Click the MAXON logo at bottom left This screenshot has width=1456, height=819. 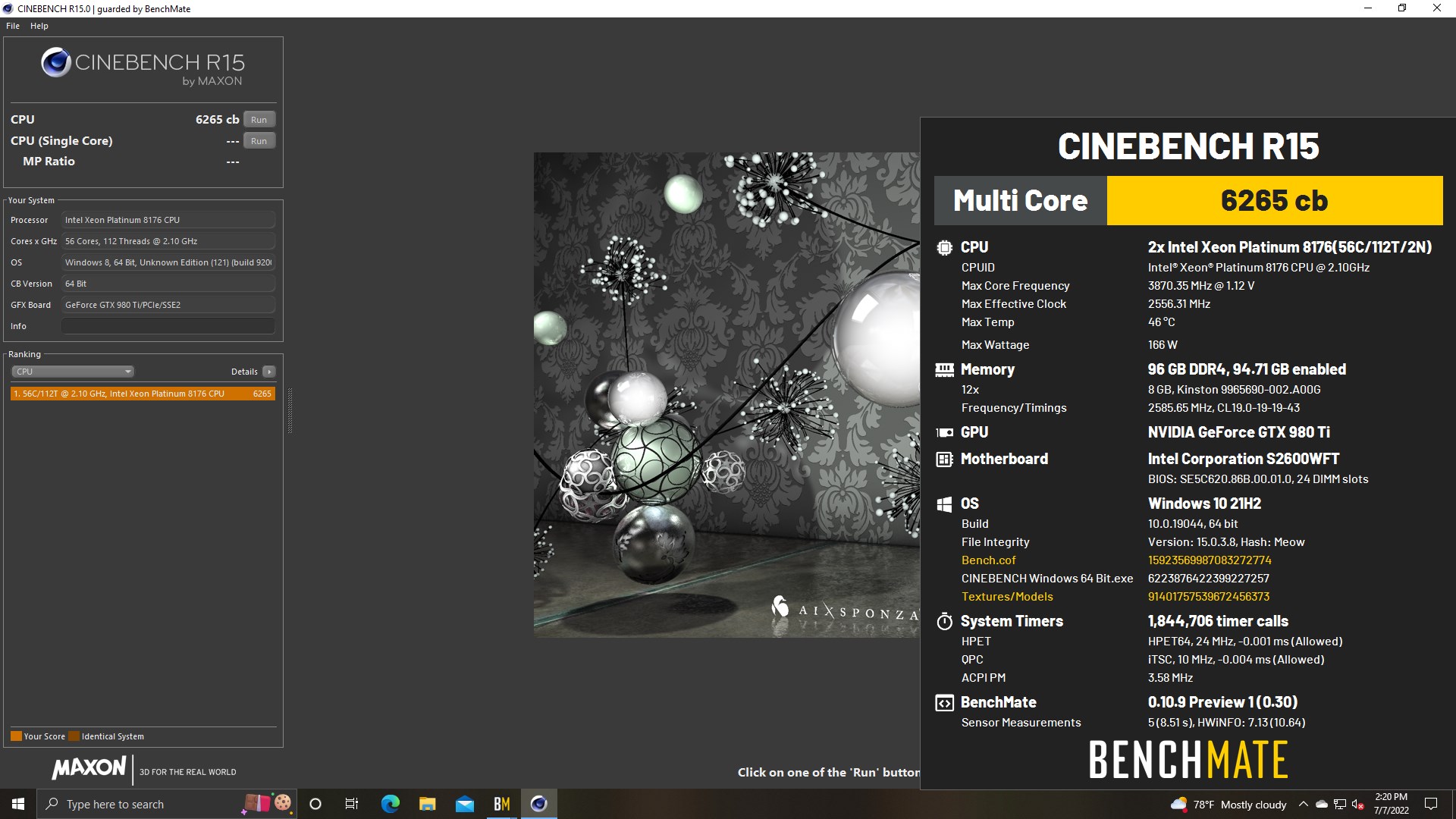(x=89, y=767)
